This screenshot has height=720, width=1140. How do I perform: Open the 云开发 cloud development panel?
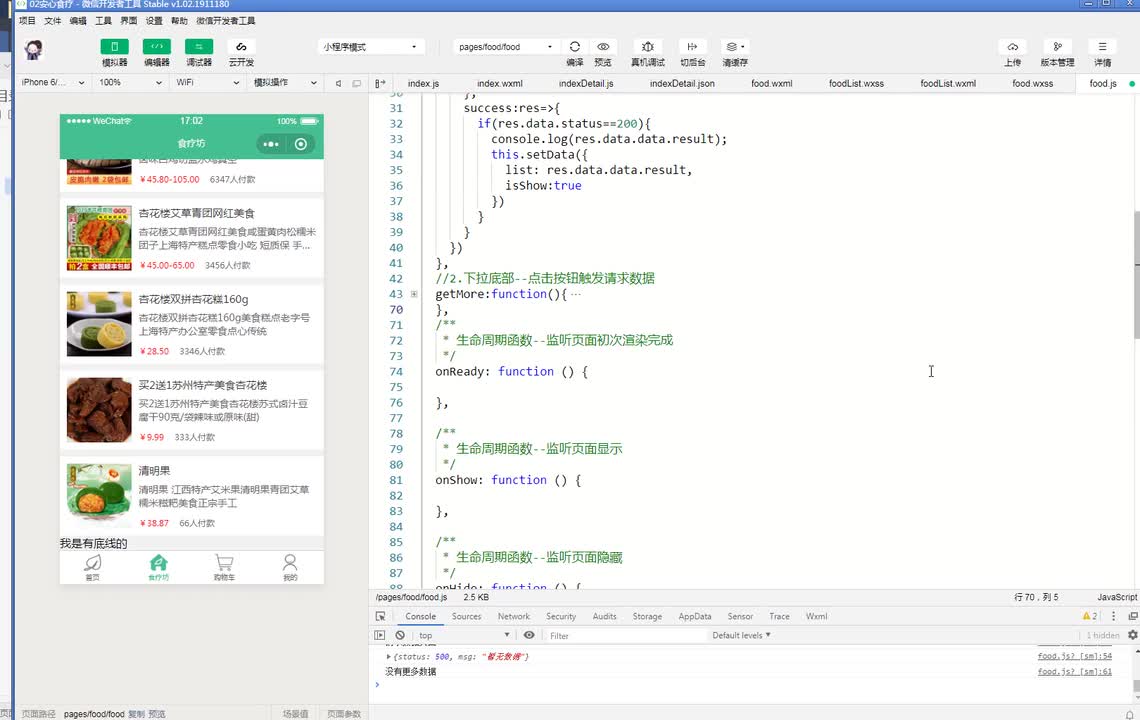point(241,47)
